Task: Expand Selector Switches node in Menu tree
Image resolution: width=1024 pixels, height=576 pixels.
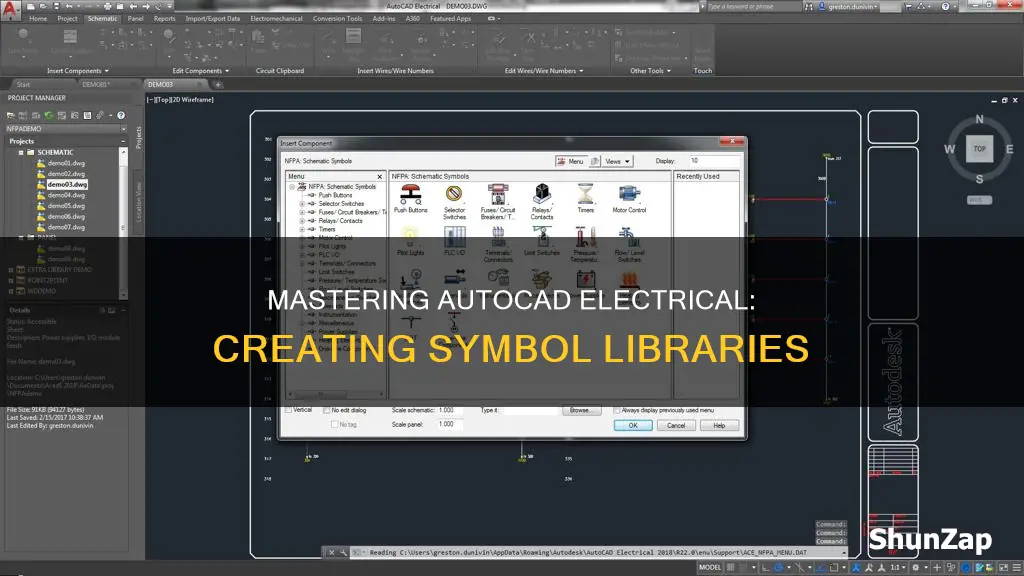Action: tap(302, 204)
